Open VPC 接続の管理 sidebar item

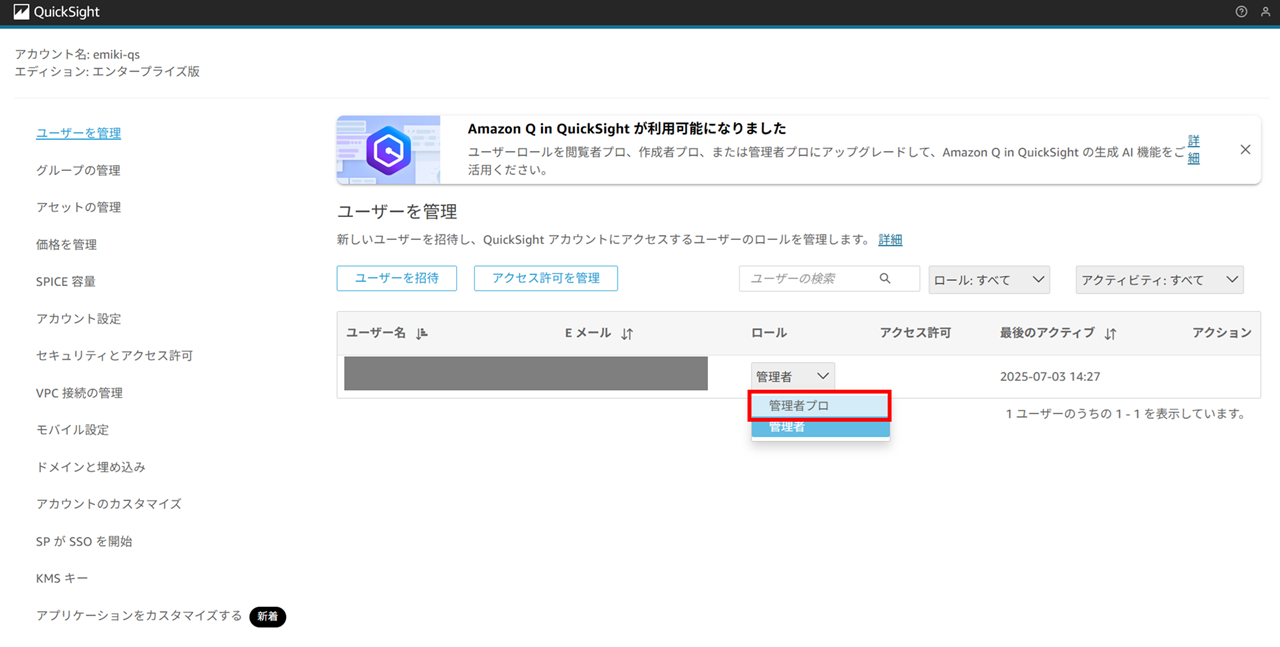(x=79, y=393)
